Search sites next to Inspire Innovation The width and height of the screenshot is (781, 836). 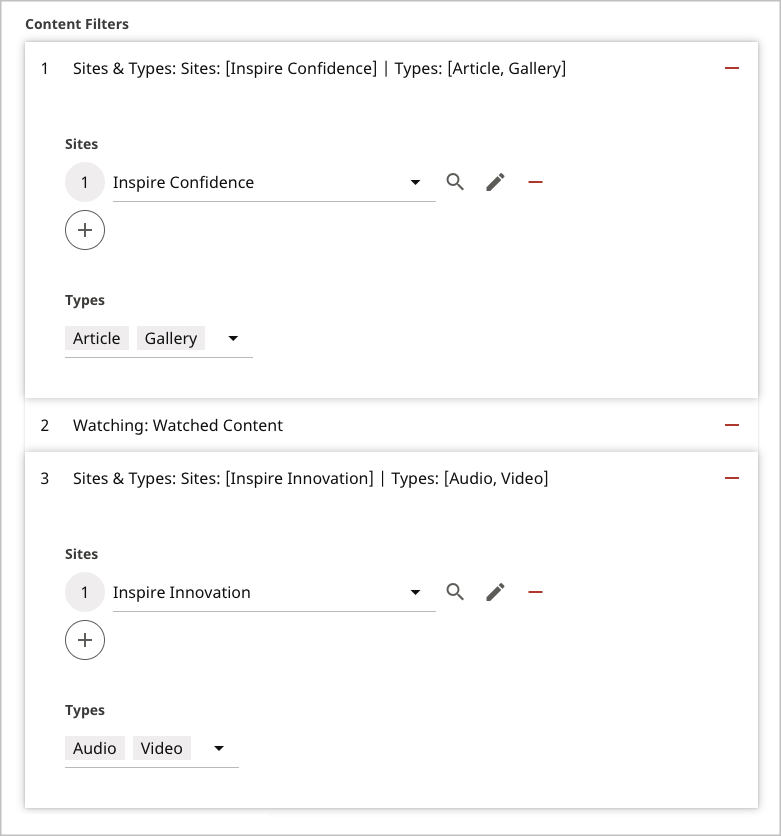pos(455,592)
